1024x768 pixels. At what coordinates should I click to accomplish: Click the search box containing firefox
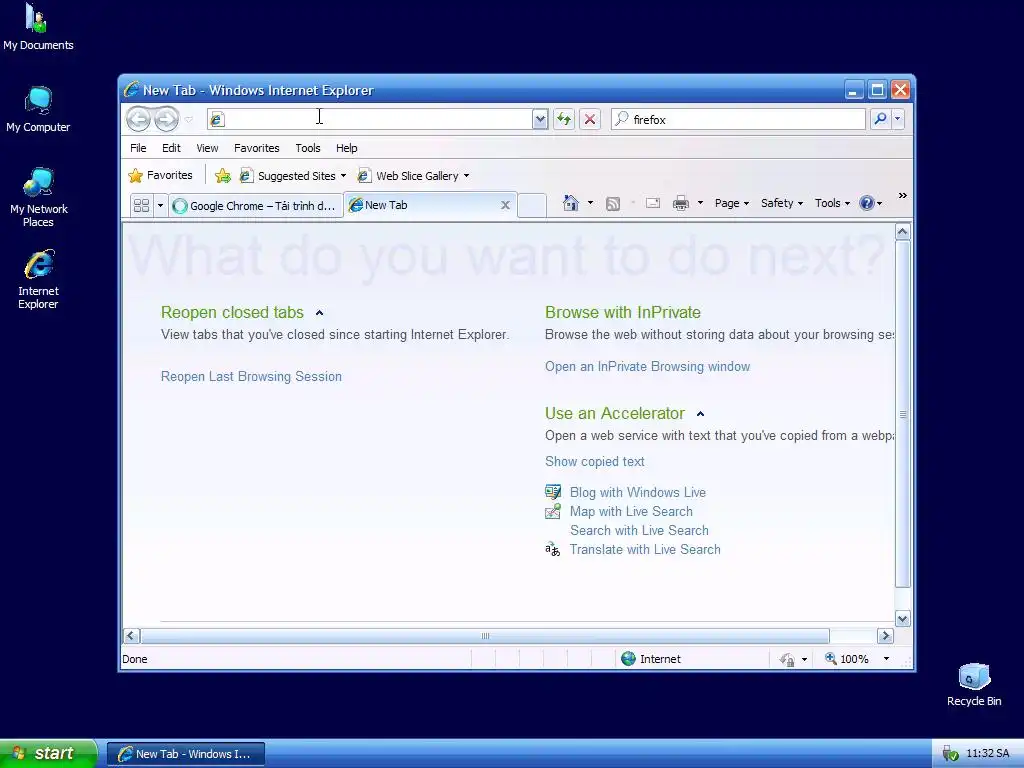click(x=739, y=119)
